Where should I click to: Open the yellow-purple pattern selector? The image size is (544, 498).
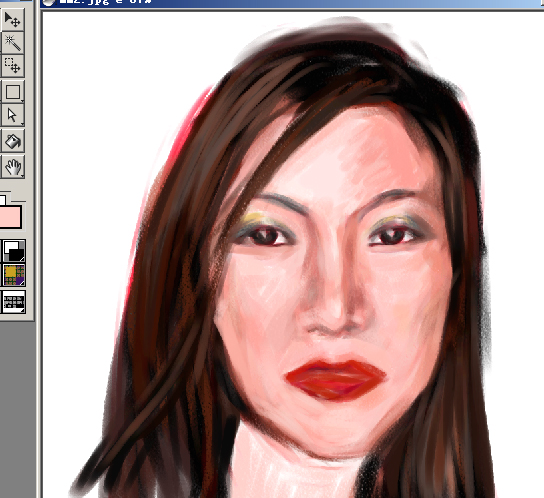click(x=14, y=275)
